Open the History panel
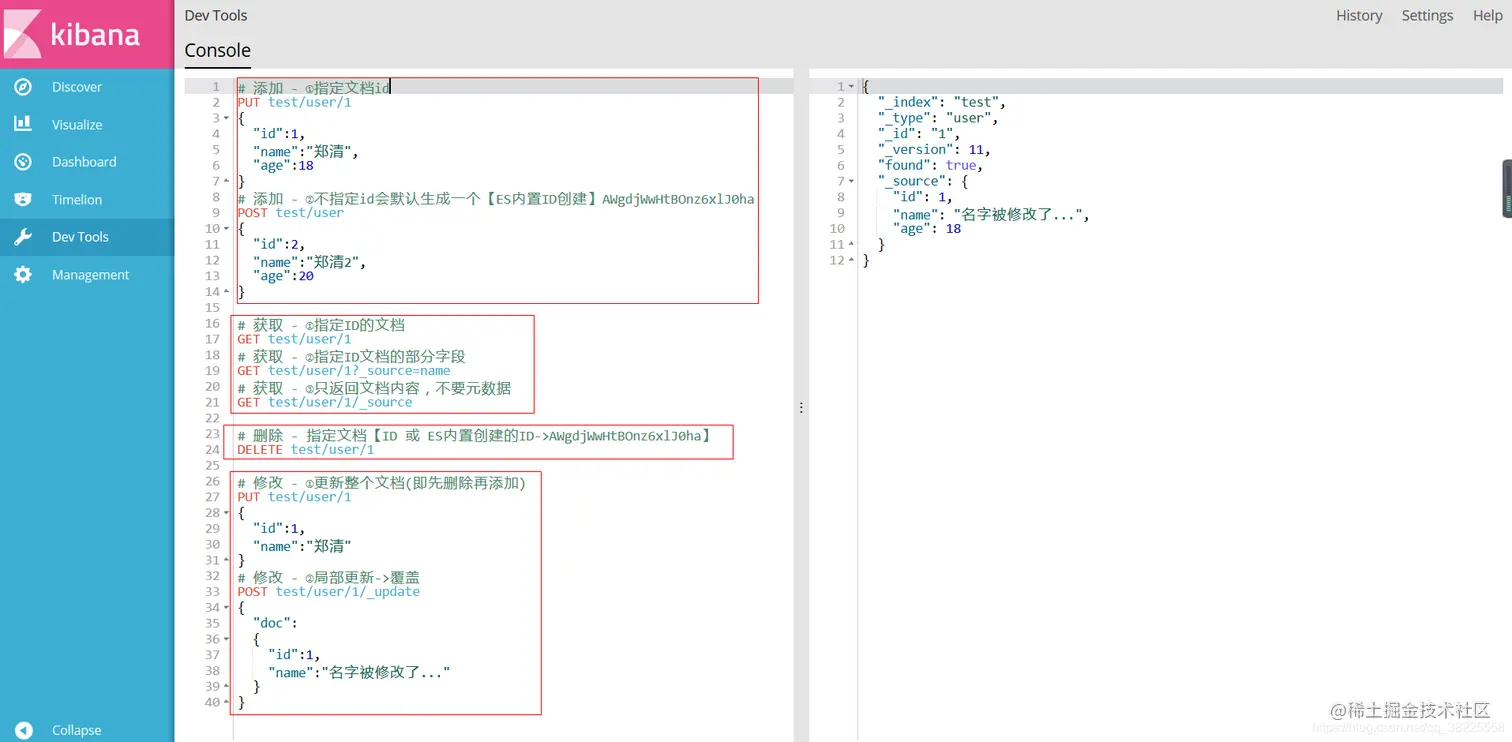Image resolution: width=1512 pixels, height=742 pixels. coord(1359,15)
